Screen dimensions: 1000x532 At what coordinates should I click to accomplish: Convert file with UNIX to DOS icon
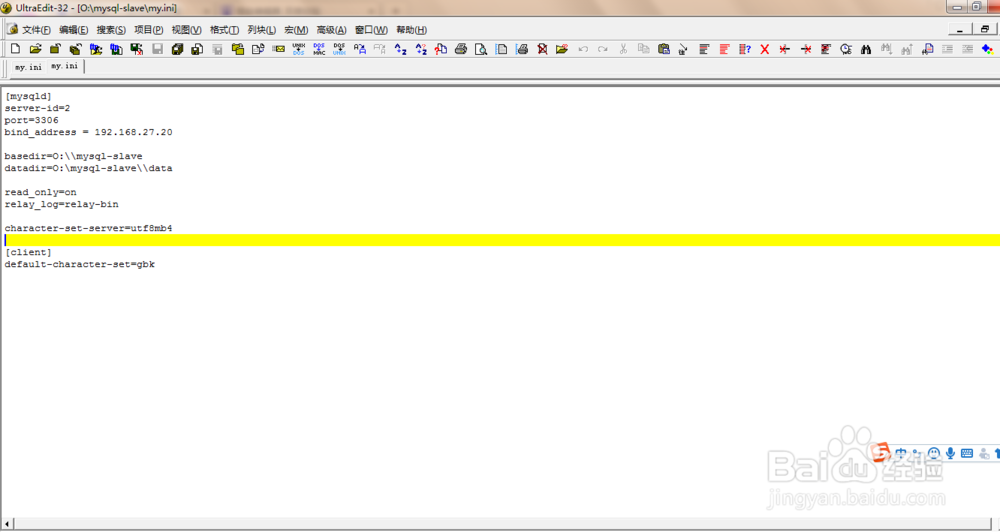tap(298, 49)
